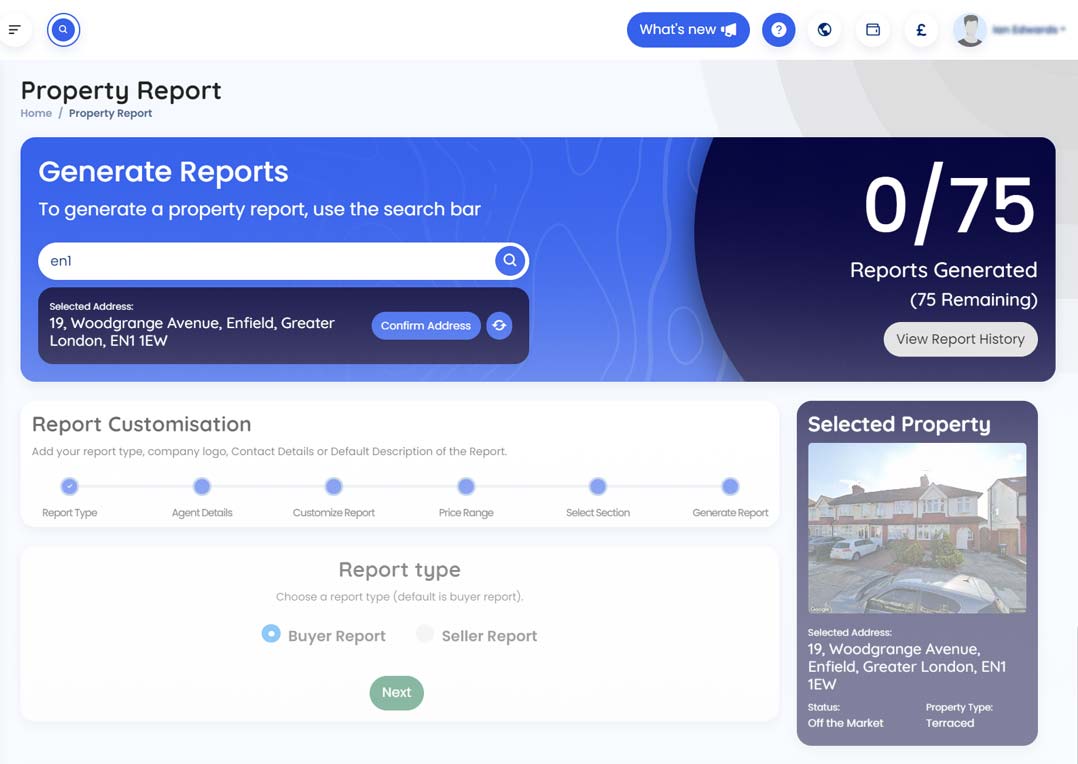Click the Report Customisation heading
The width and height of the screenshot is (1078, 764).
(142, 424)
